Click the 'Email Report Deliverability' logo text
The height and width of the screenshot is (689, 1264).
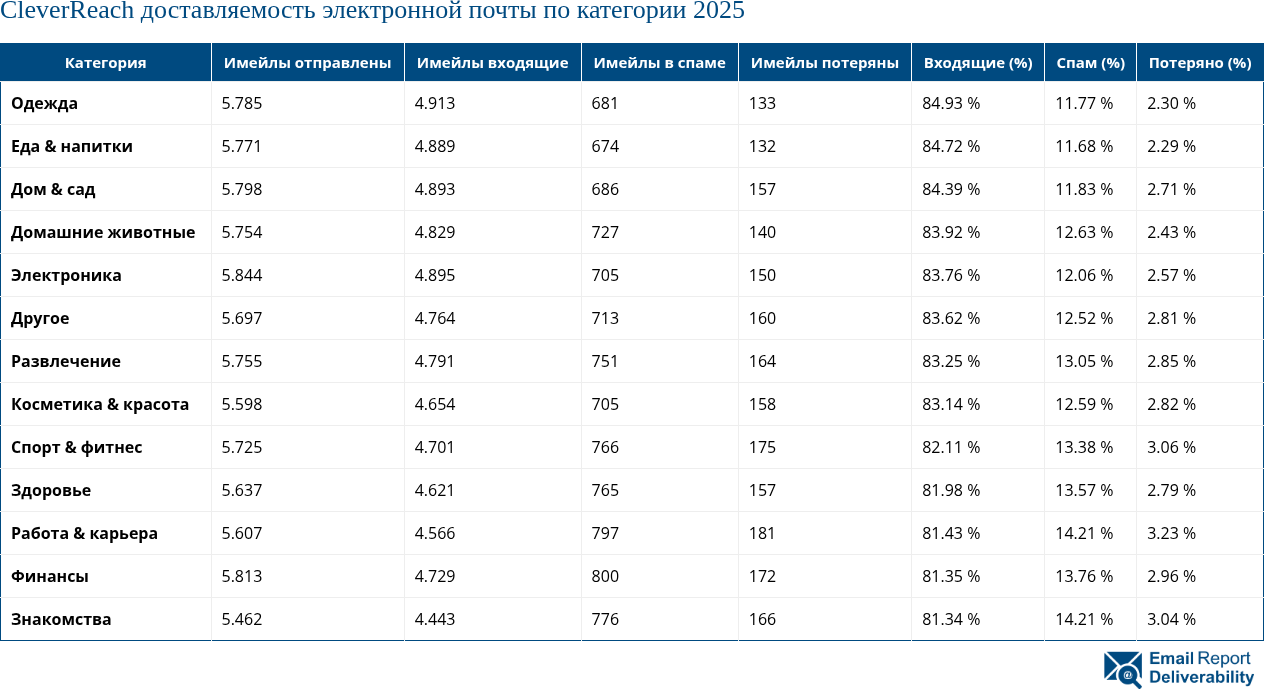click(1201, 668)
